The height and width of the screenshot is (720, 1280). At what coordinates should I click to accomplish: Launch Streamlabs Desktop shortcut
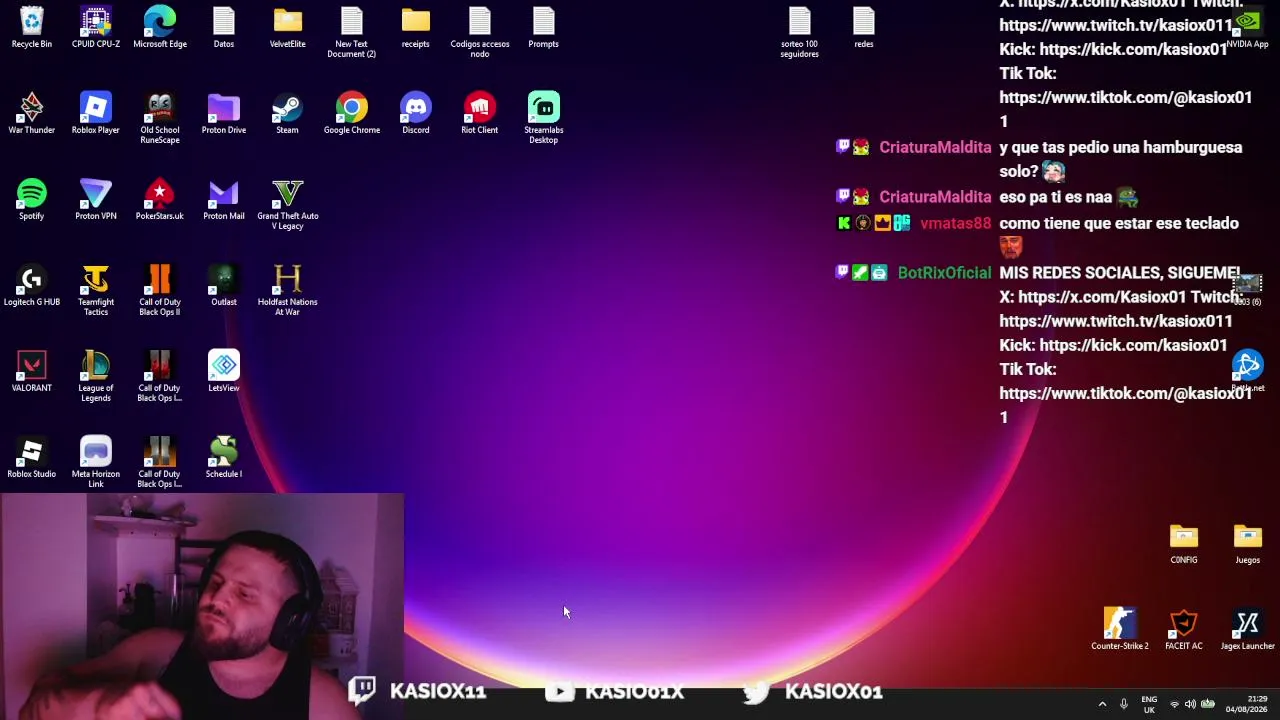544,118
